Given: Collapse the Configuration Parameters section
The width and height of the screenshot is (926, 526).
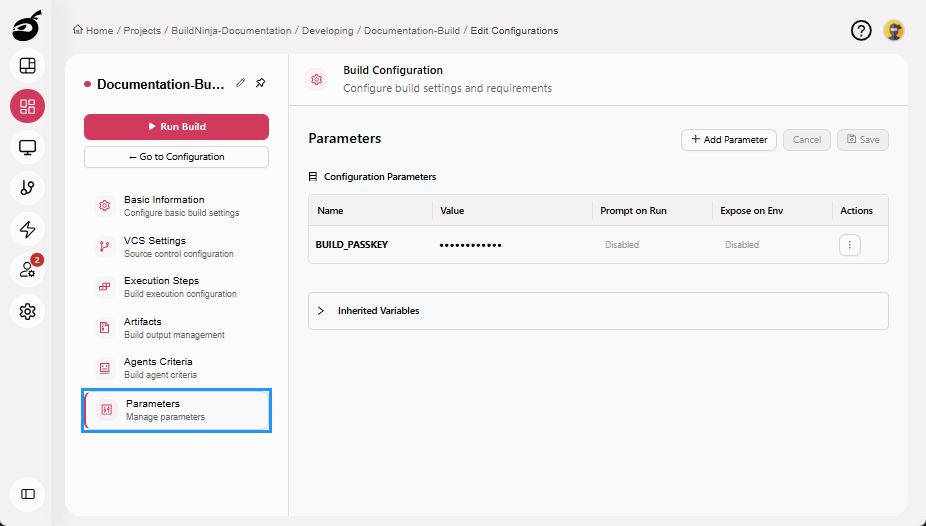Looking at the screenshot, I should coord(313,177).
